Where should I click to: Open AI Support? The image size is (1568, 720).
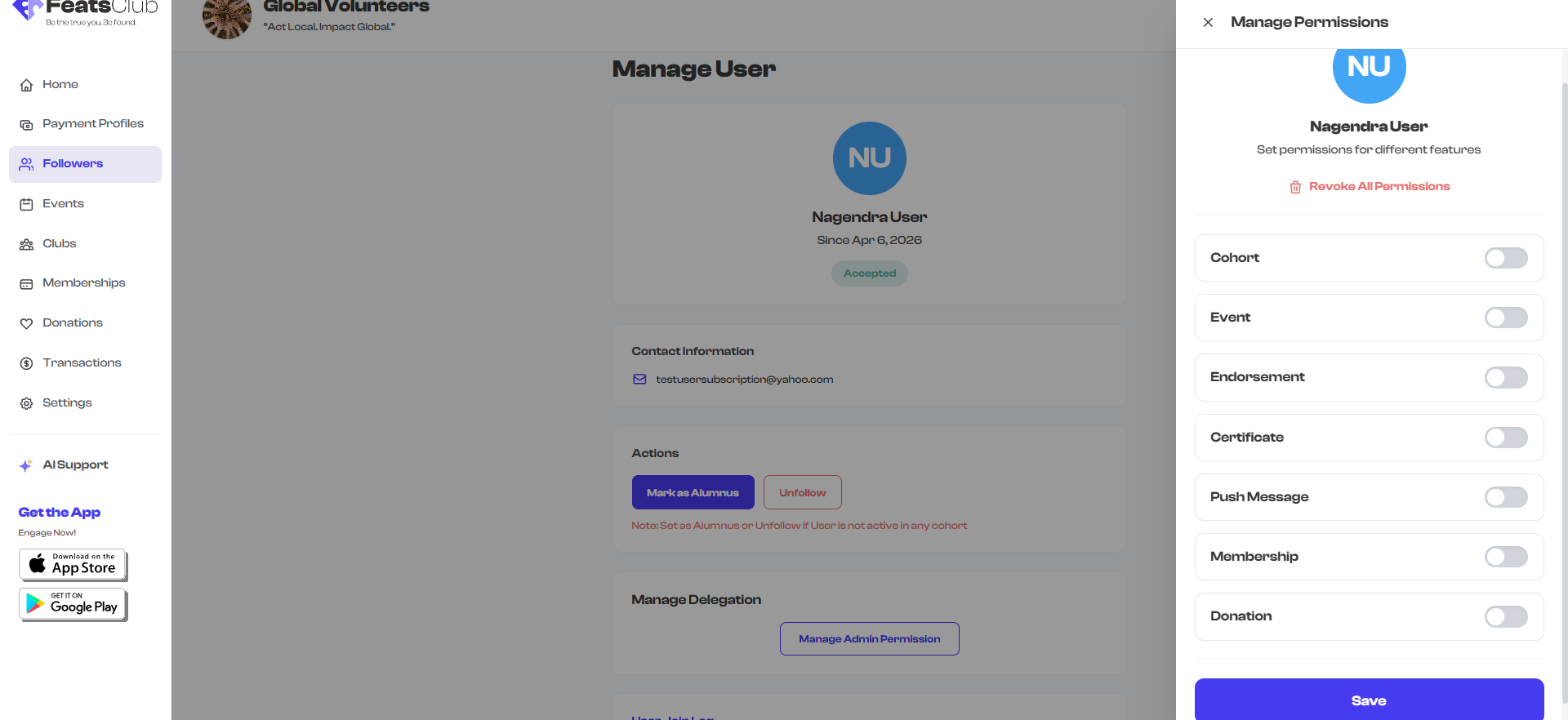85,465
